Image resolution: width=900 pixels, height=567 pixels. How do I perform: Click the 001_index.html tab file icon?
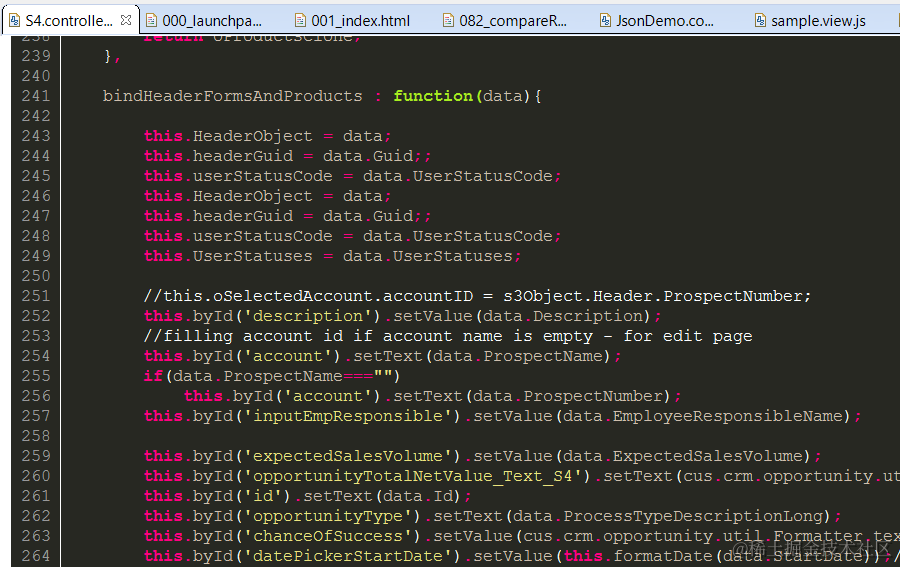click(300, 21)
